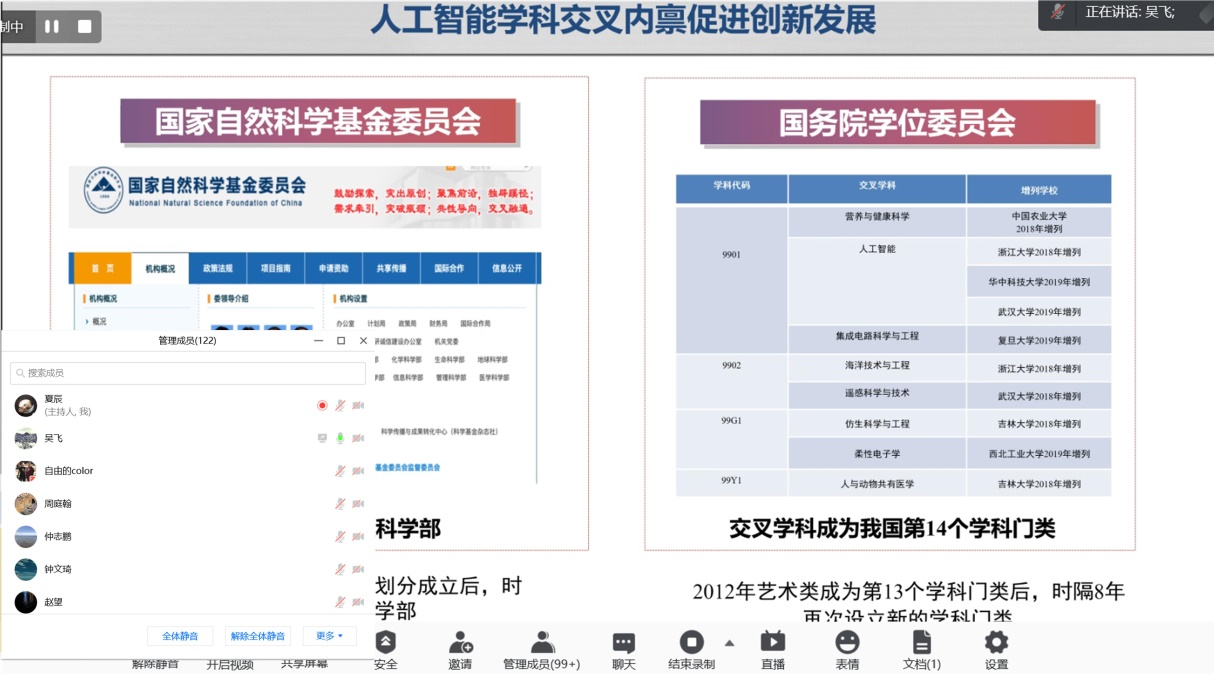Open the 文档(1) documents icon

[921, 642]
